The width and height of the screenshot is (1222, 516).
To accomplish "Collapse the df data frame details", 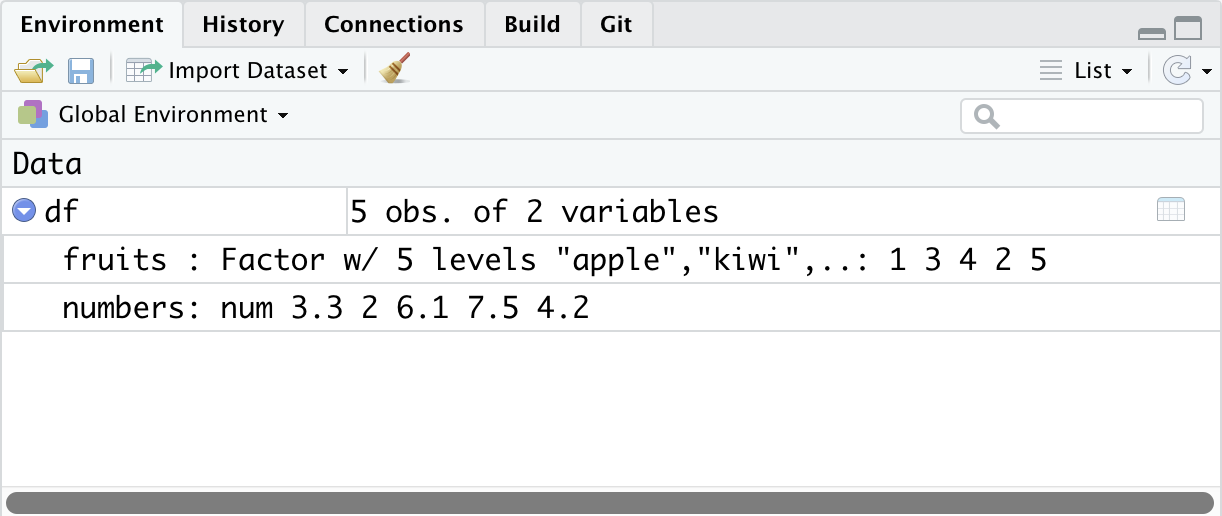I will coord(23,211).
